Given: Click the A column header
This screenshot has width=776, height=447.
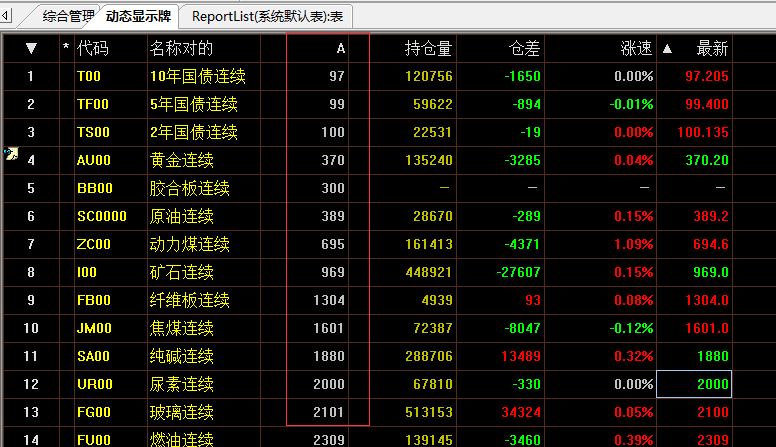Looking at the screenshot, I should point(340,49).
